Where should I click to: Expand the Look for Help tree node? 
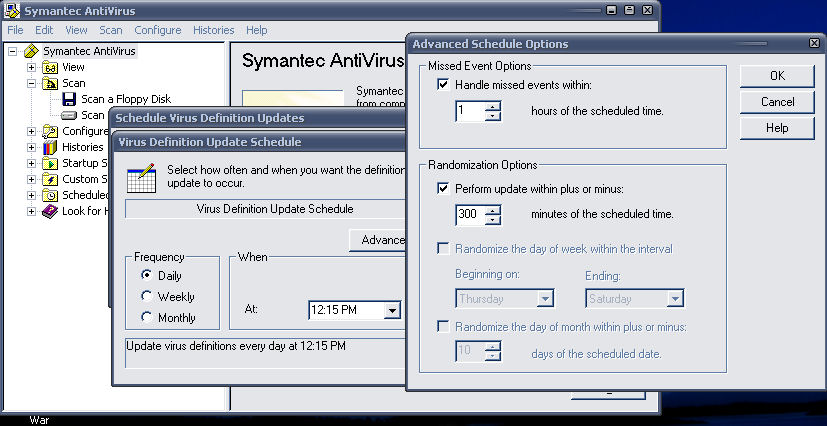click(32, 211)
